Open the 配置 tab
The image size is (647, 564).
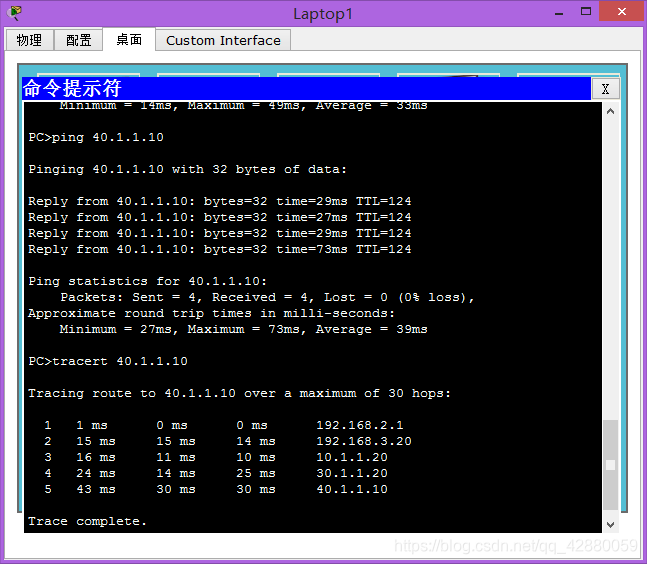point(78,40)
